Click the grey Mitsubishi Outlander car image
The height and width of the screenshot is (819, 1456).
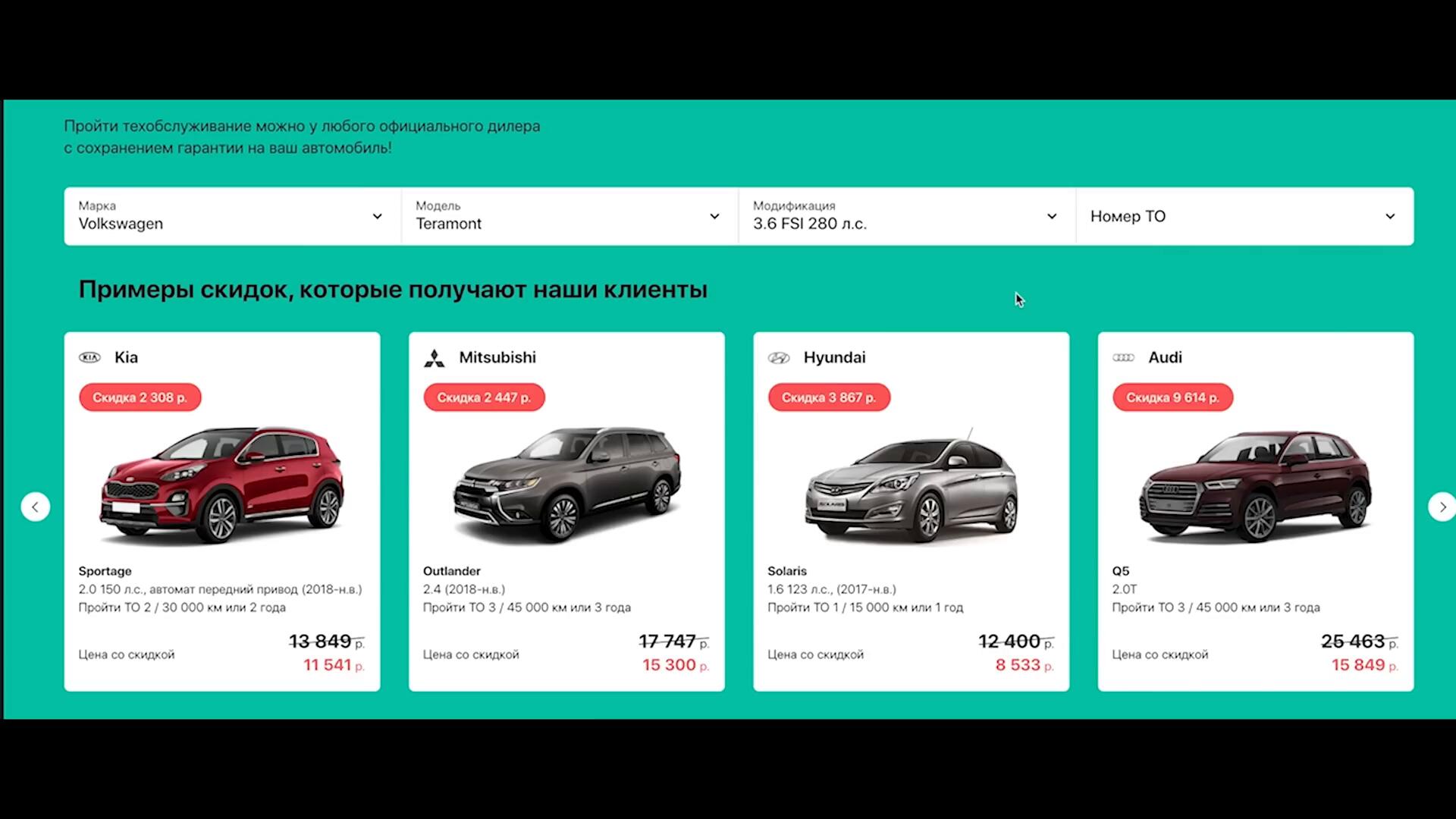[566, 485]
